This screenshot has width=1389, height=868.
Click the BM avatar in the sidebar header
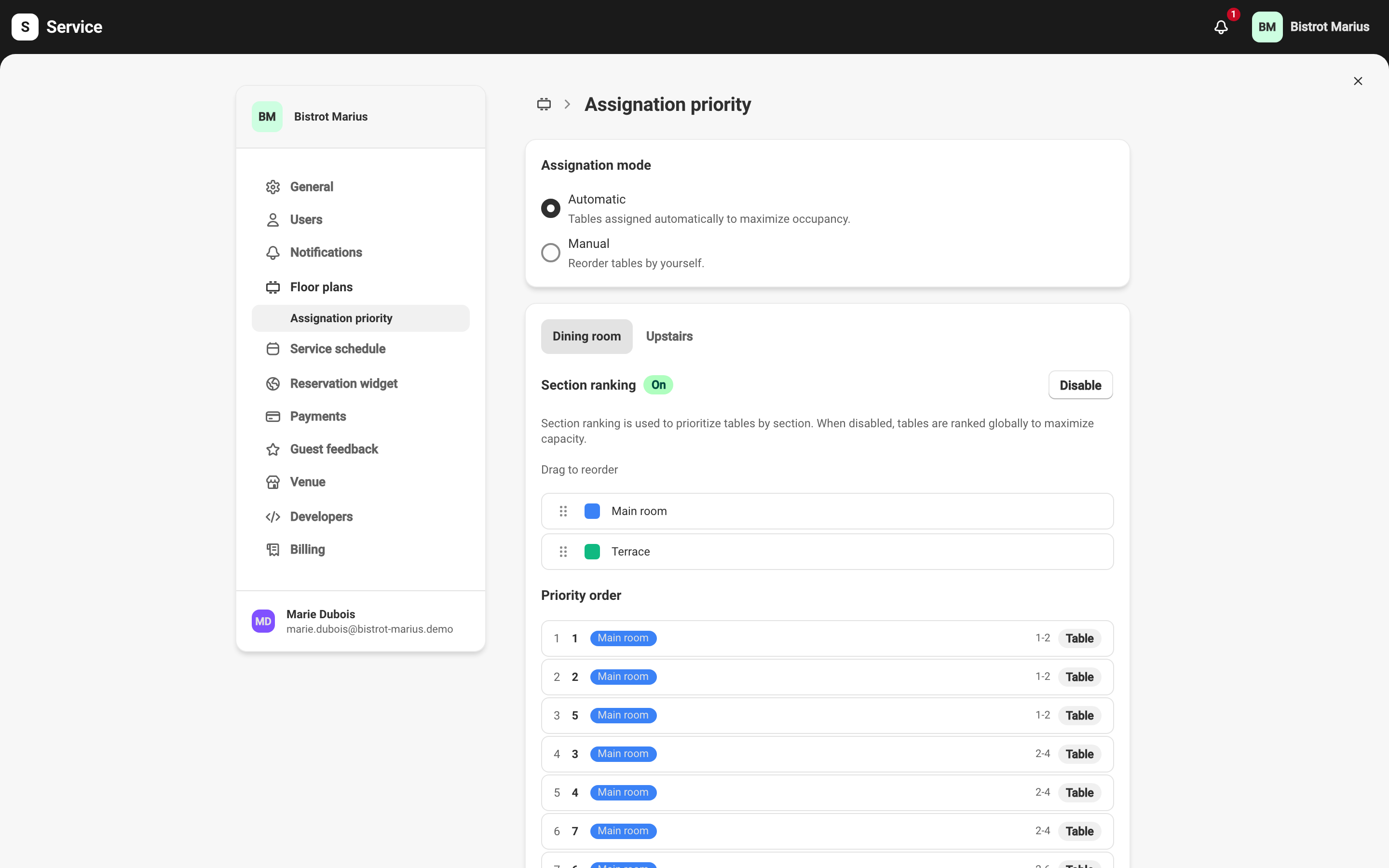click(x=267, y=117)
